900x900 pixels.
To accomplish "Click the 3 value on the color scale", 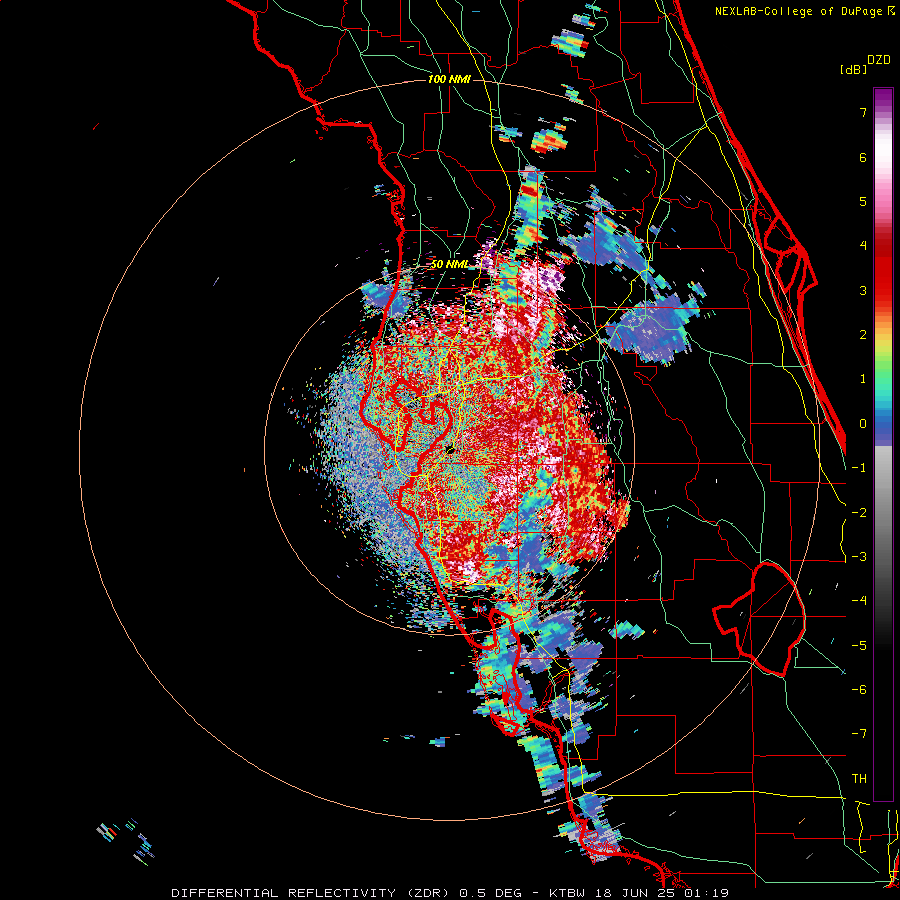I will coord(863,290).
